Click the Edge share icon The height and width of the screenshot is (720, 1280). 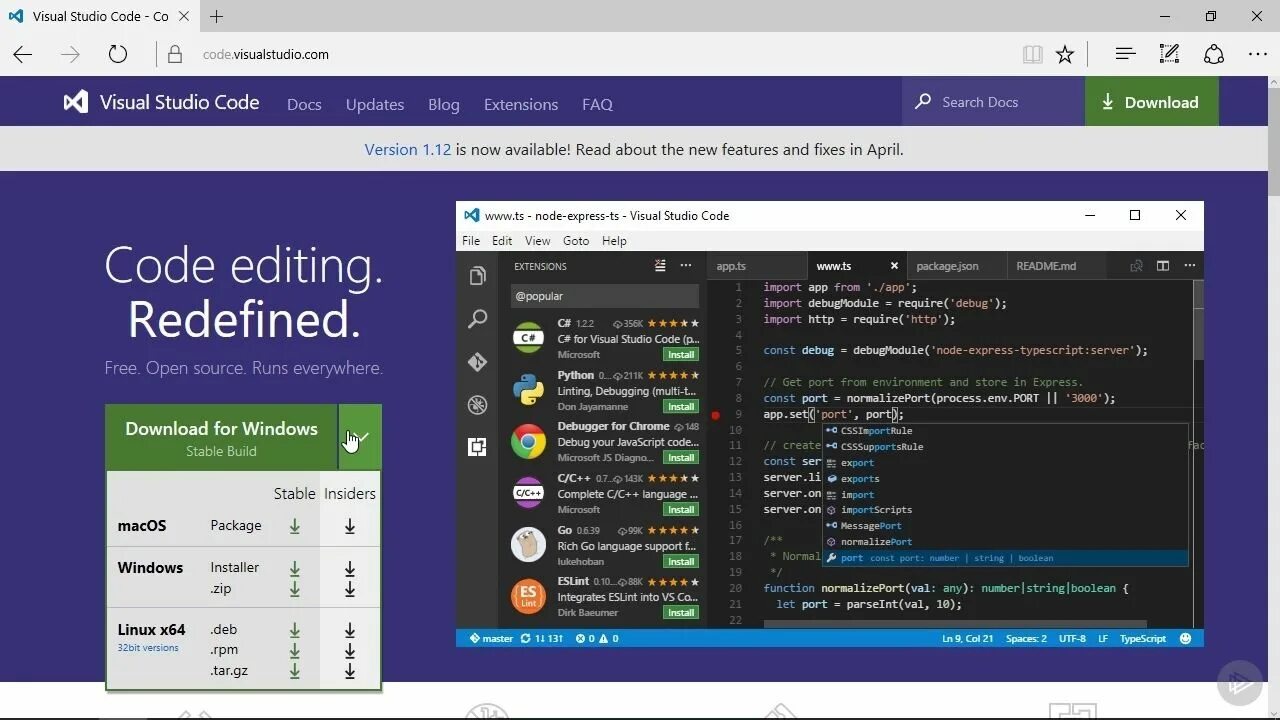1214,54
